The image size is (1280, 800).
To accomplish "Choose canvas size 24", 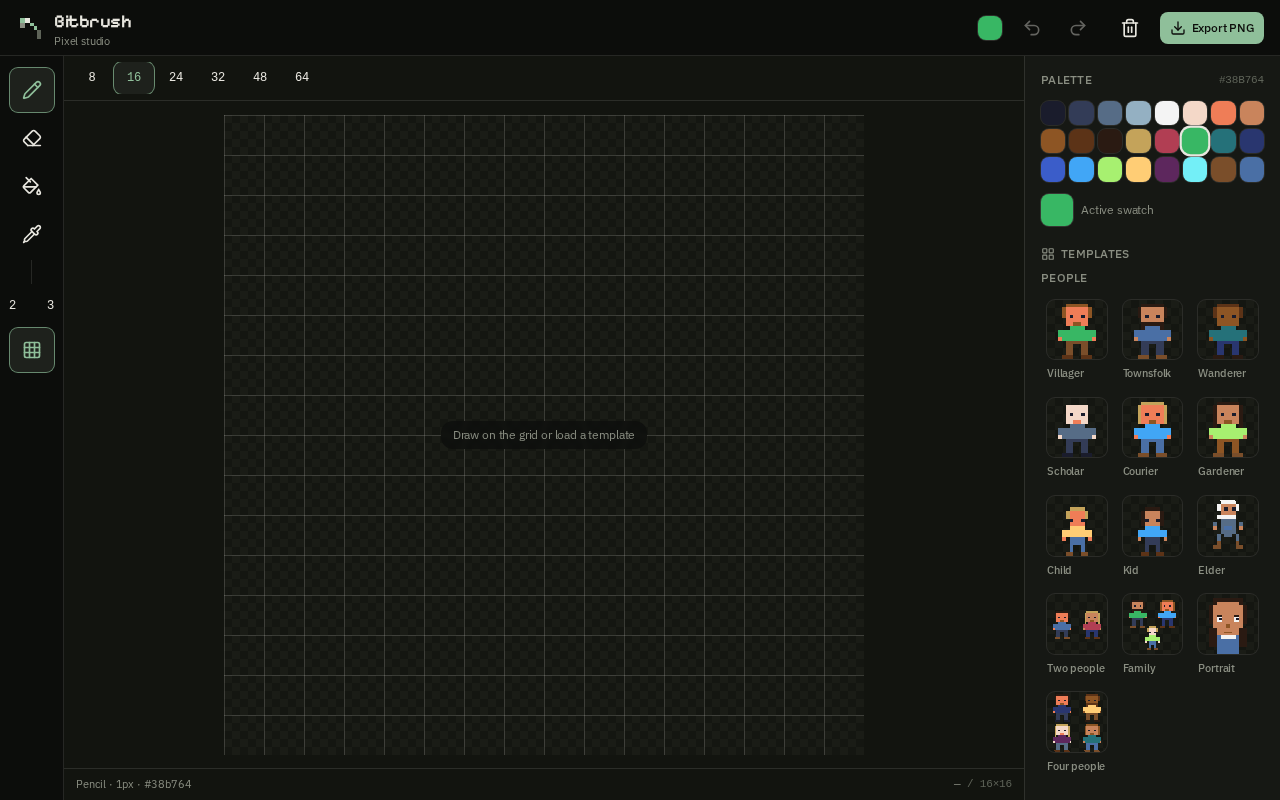I will [176, 77].
